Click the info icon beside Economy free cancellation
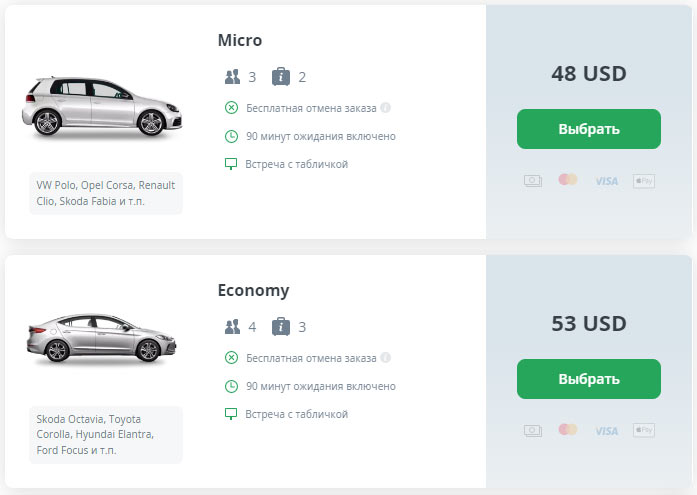 pos(386,358)
